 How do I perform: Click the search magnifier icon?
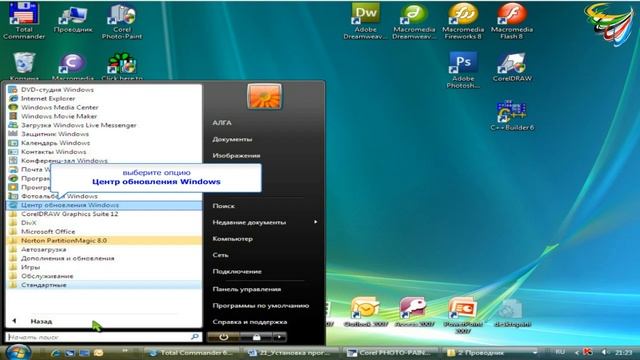coord(195,337)
